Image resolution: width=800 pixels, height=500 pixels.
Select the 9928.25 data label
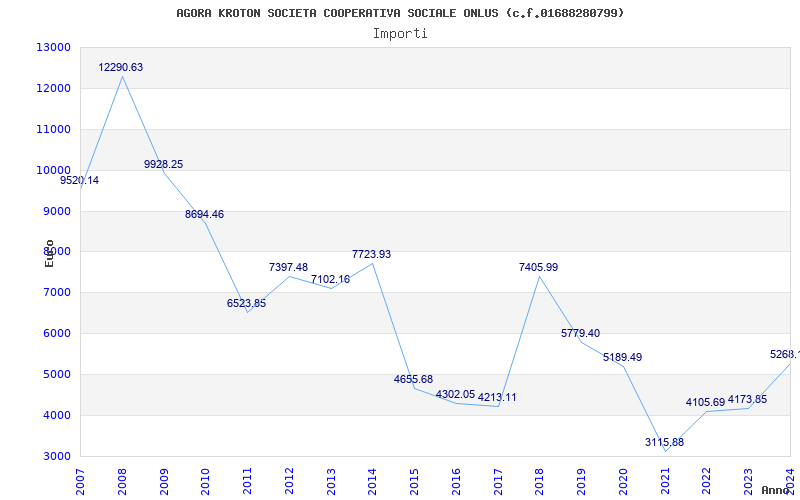tap(163, 164)
